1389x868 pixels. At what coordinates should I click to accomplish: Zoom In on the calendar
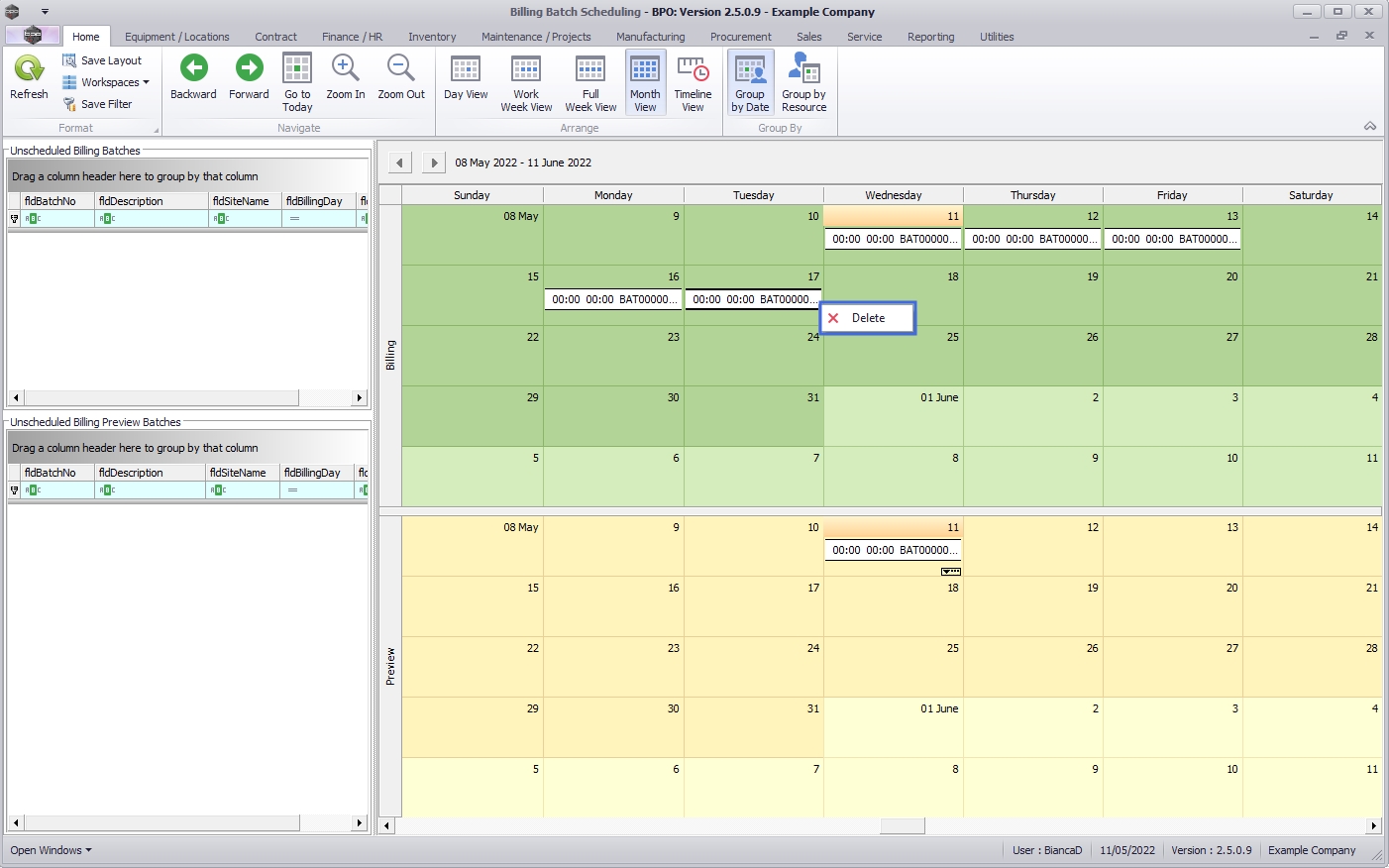tap(345, 77)
